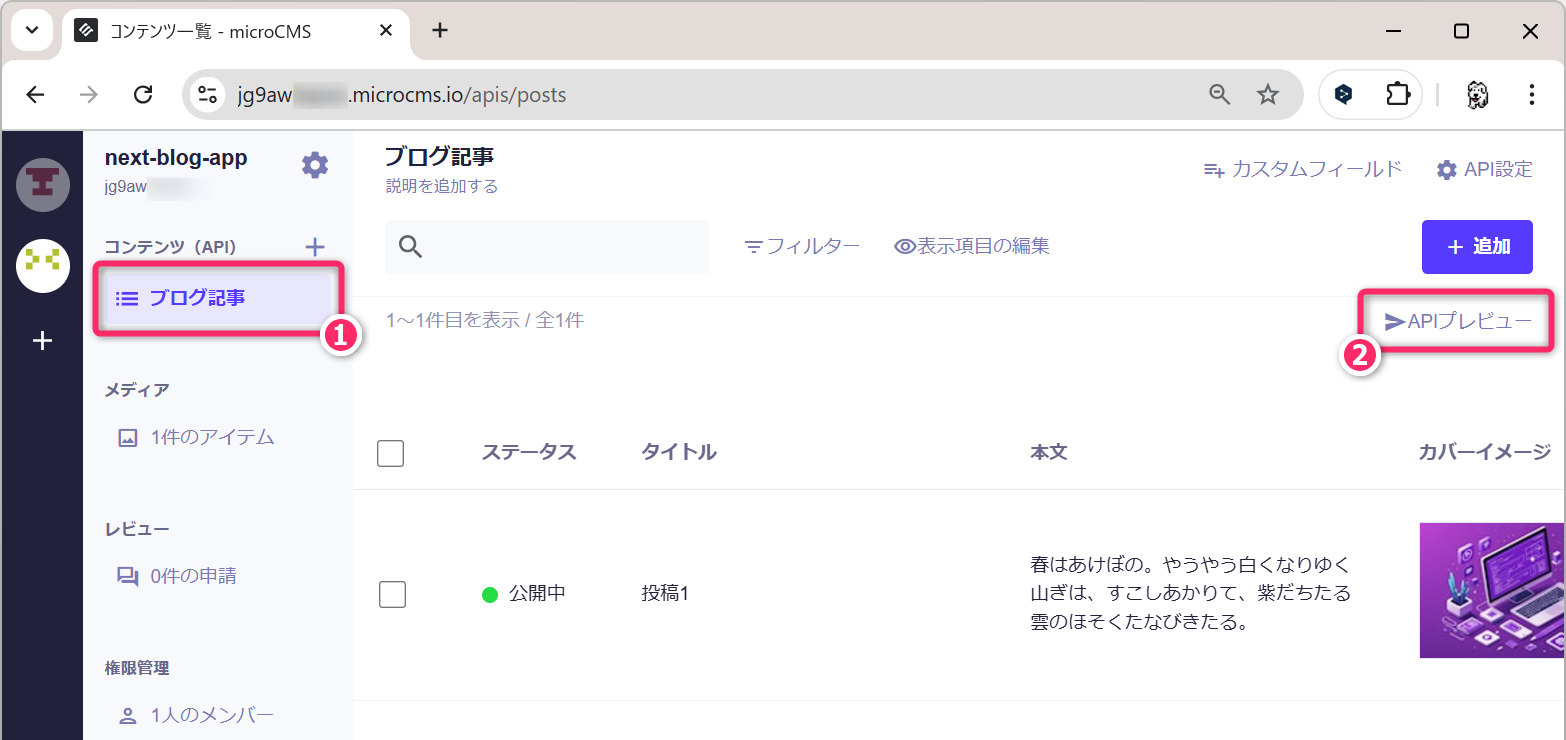The width and height of the screenshot is (1566, 740).
Task: Open the フィルター filter options
Action: [x=802, y=246]
